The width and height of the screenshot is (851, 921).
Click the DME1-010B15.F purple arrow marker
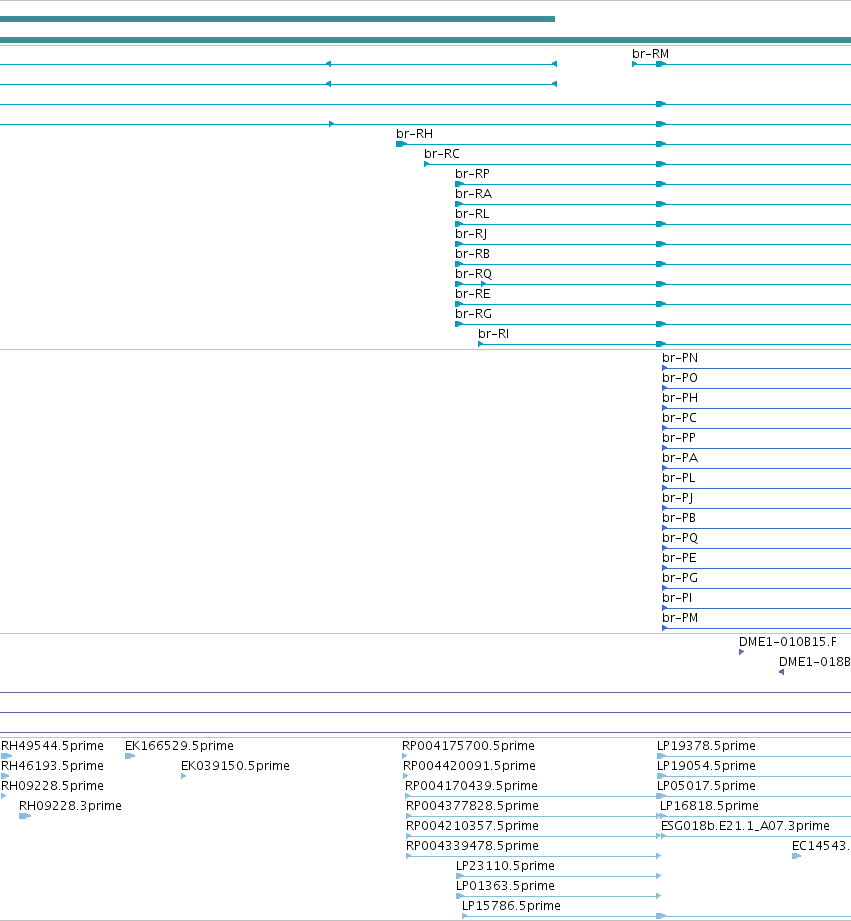pyautogui.click(x=742, y=652)
